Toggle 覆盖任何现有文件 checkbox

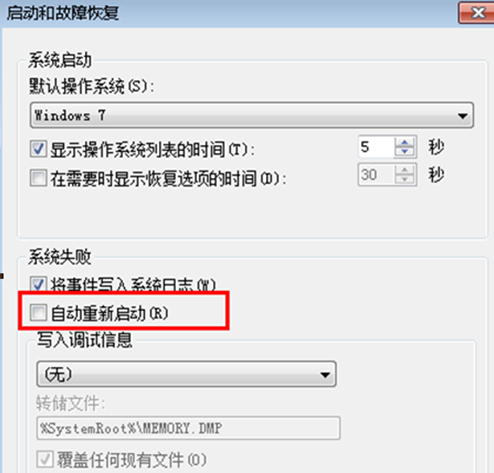(45, 459)
